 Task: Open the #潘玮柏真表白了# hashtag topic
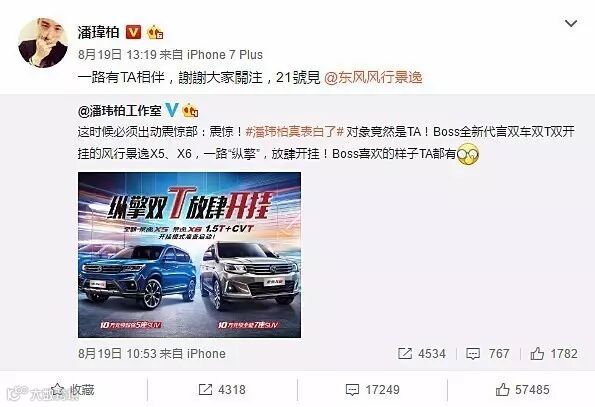pos(294,132)
